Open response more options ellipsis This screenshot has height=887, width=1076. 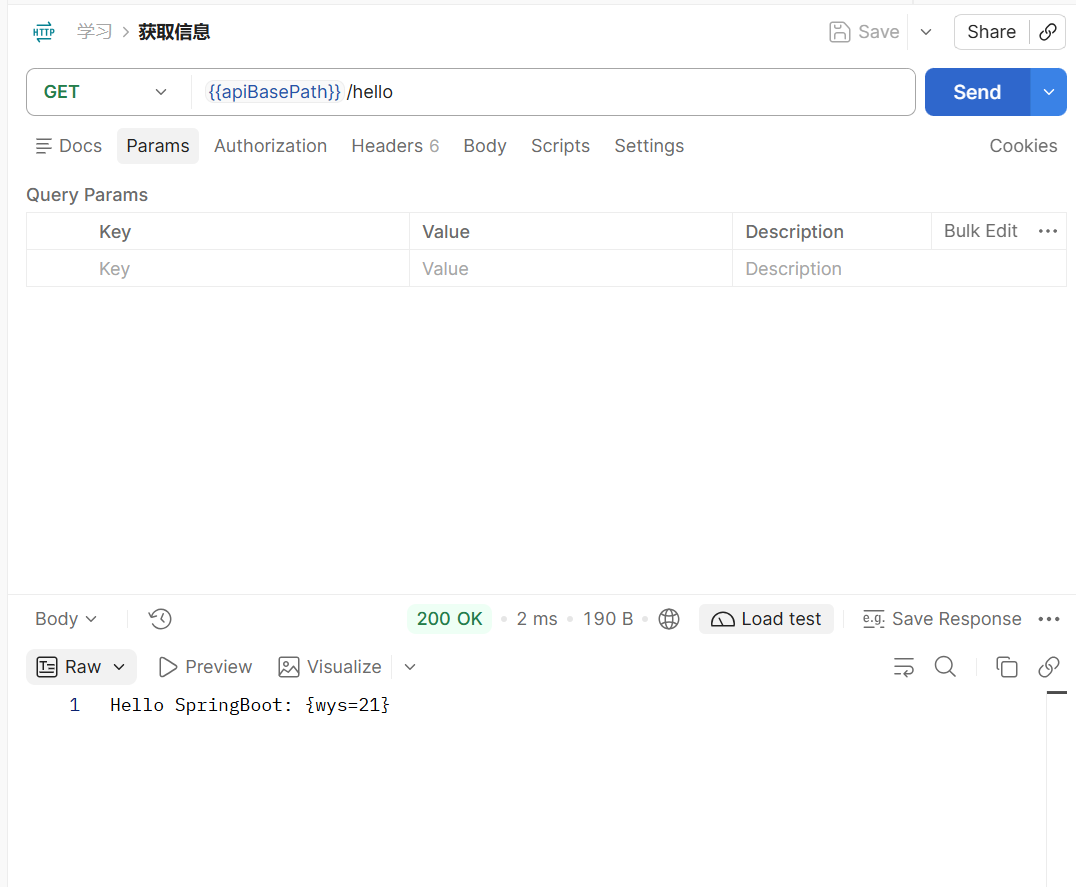click(x=1049, y=619)
